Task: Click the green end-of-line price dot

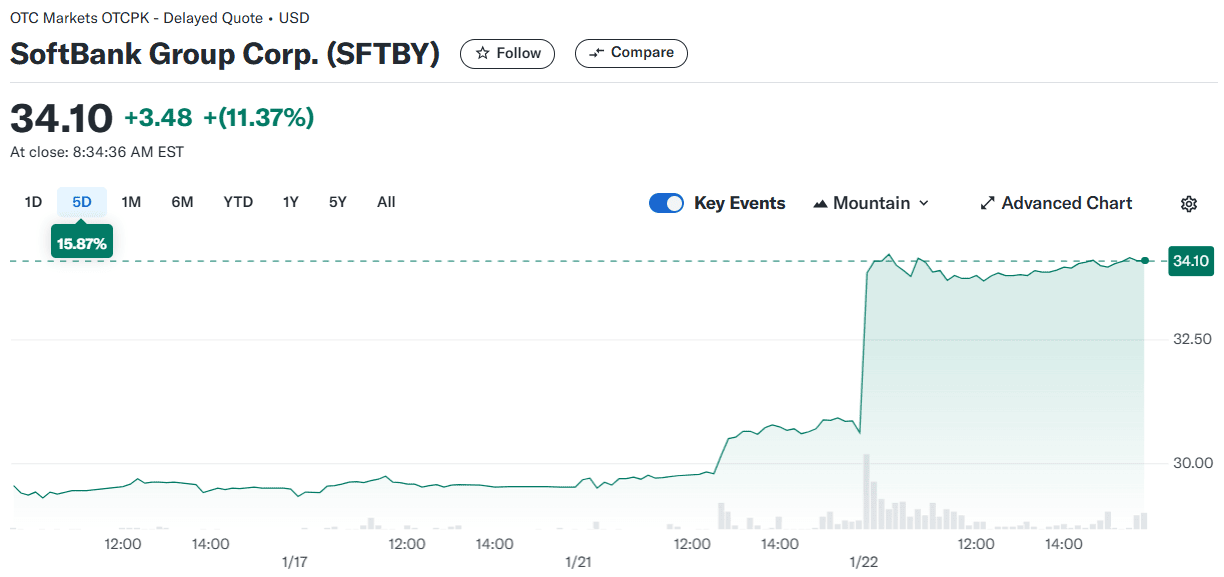Action: pos(1145,261)
